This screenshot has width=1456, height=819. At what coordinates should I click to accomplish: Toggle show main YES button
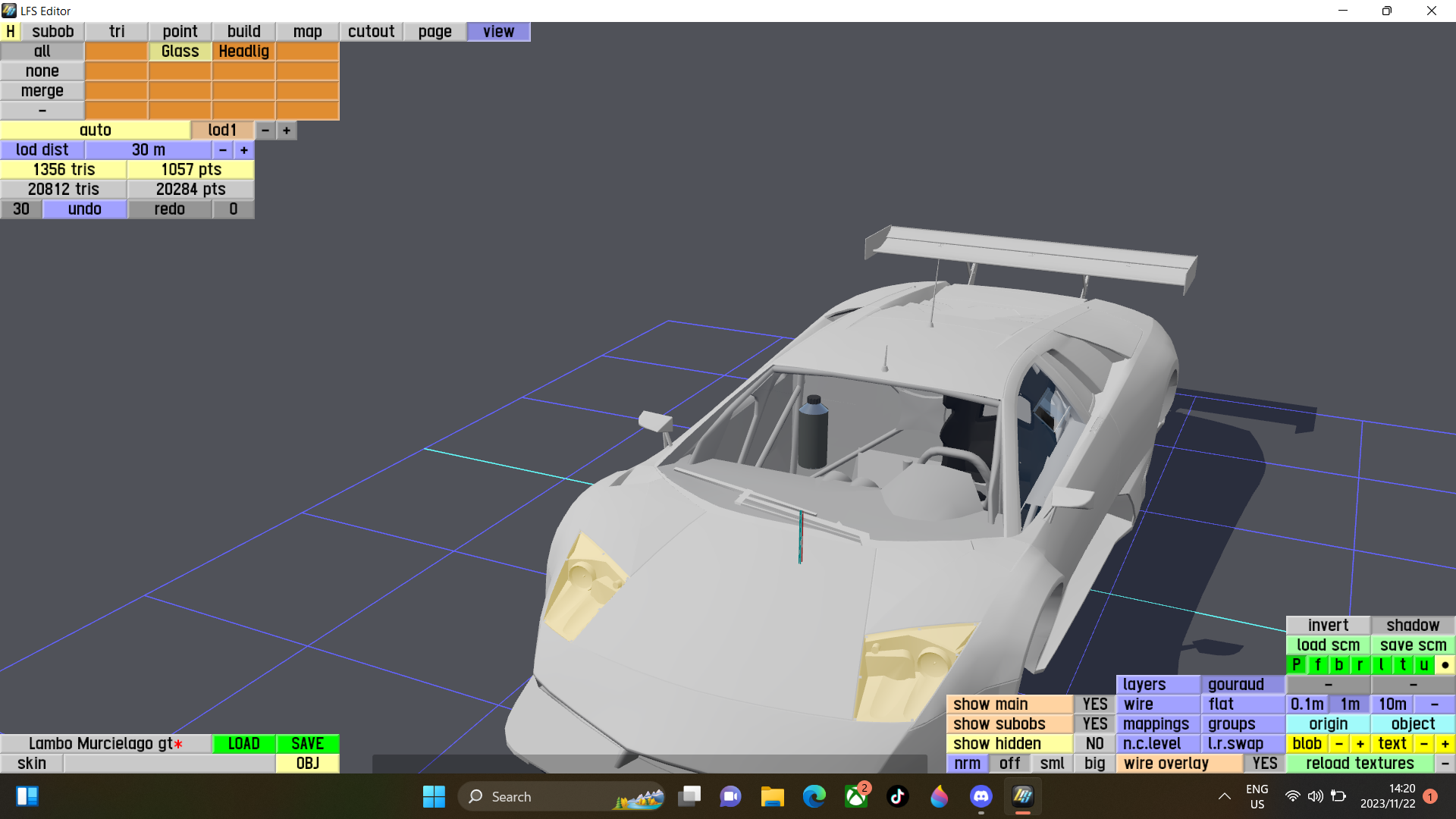1094,704
